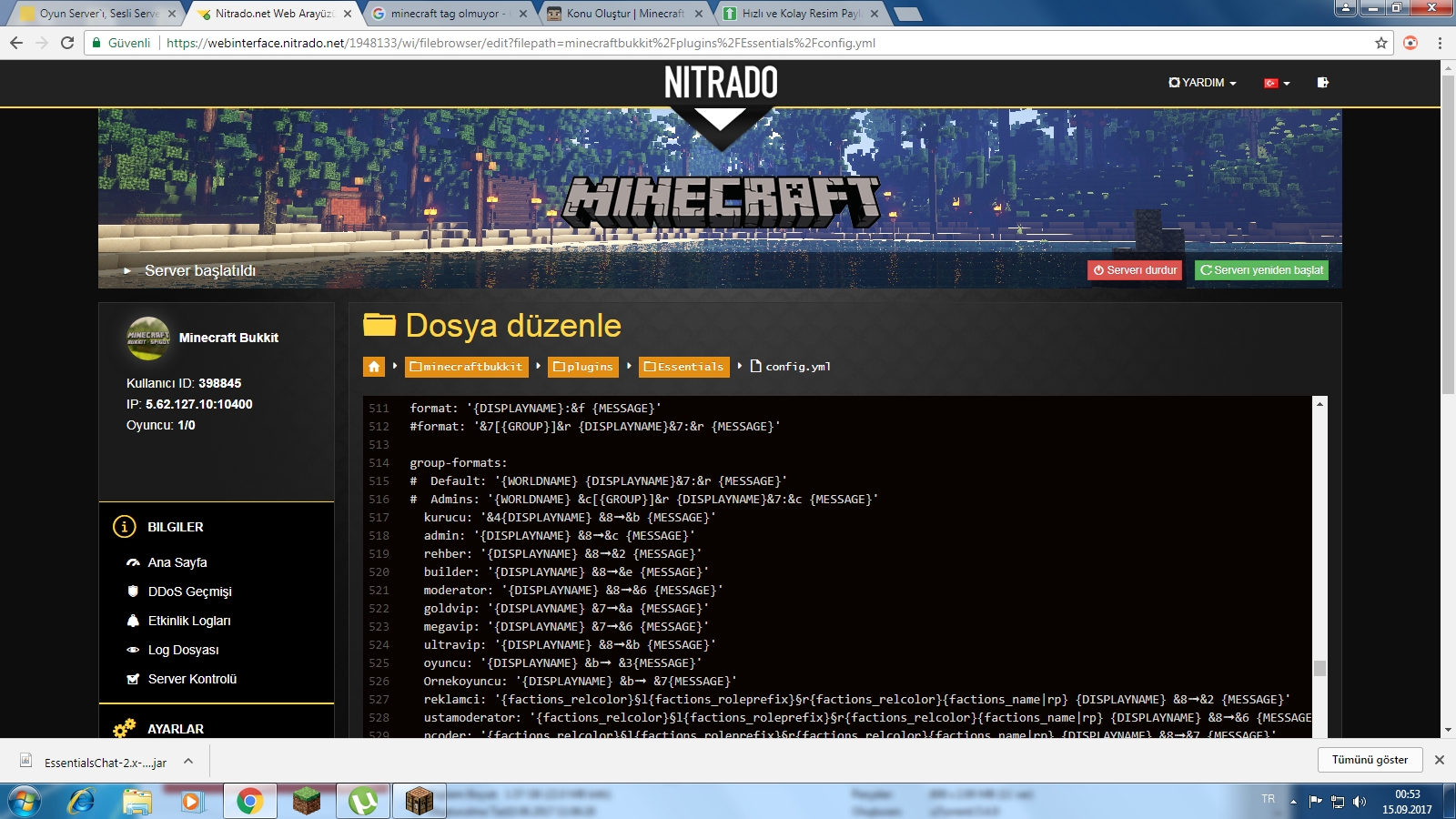The height and width of the screenshot is (819, 1456).
Task: Open the Chrome three-dot menu
Action: [1440, 43]
